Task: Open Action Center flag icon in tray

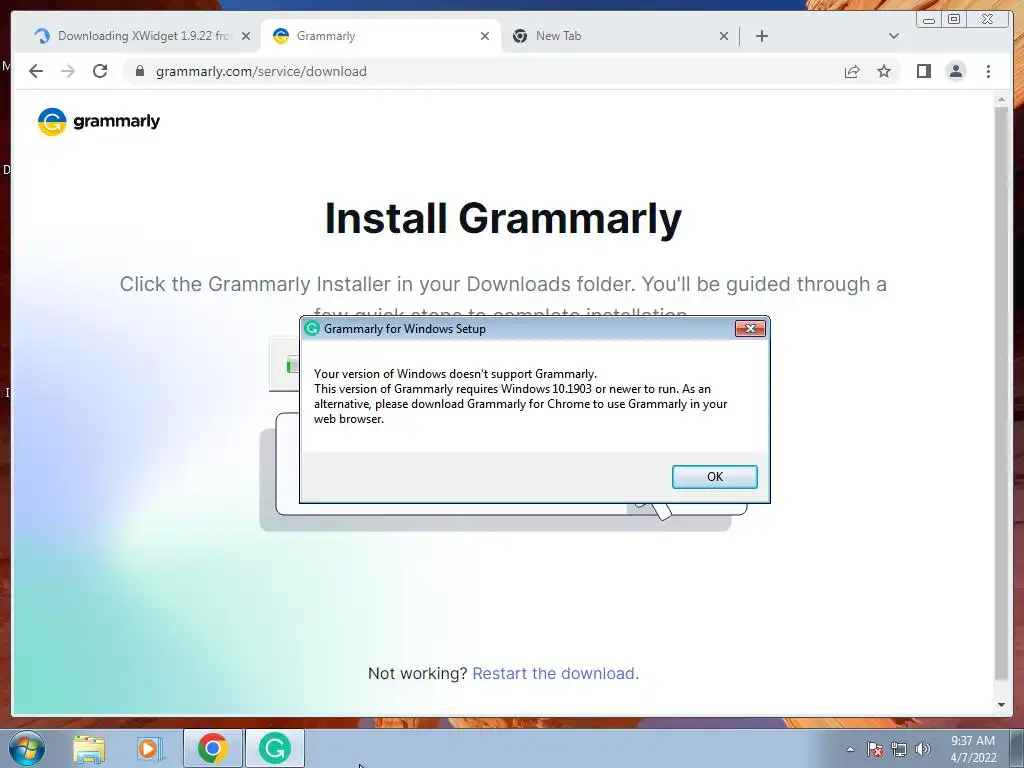Action: [x=875, y=749]
